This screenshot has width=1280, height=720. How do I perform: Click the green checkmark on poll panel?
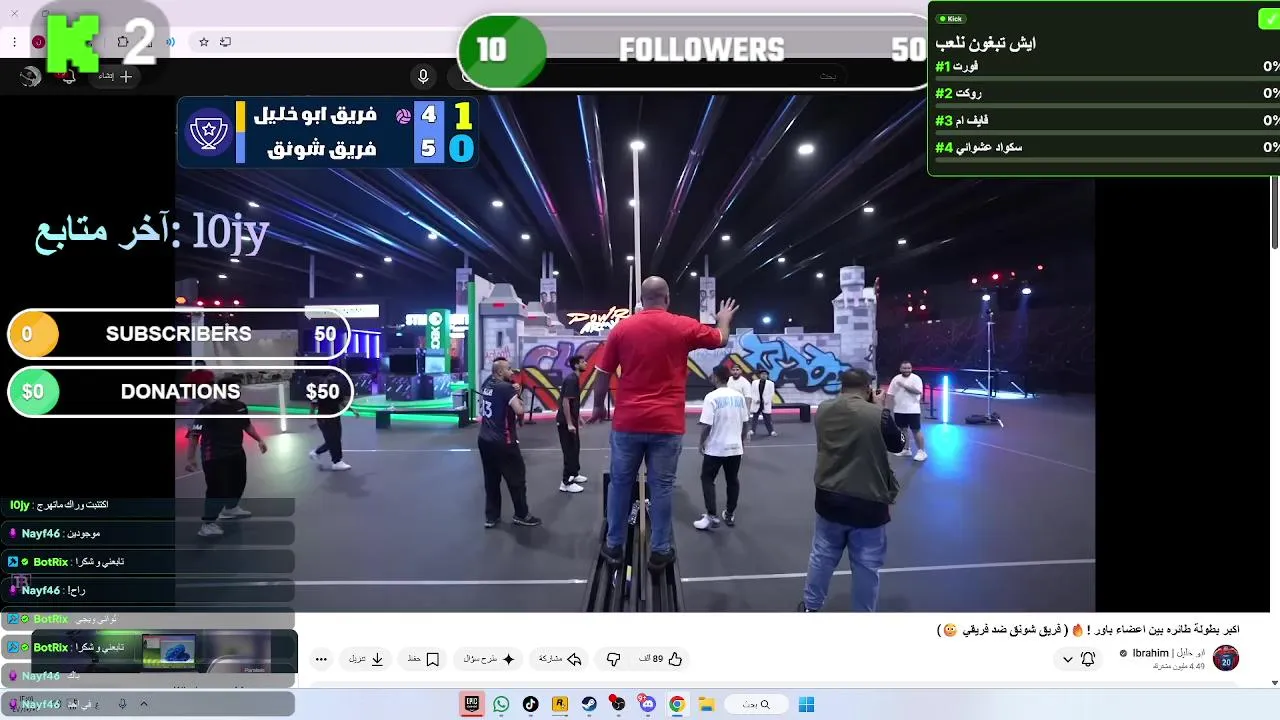tap(1267, 18)
